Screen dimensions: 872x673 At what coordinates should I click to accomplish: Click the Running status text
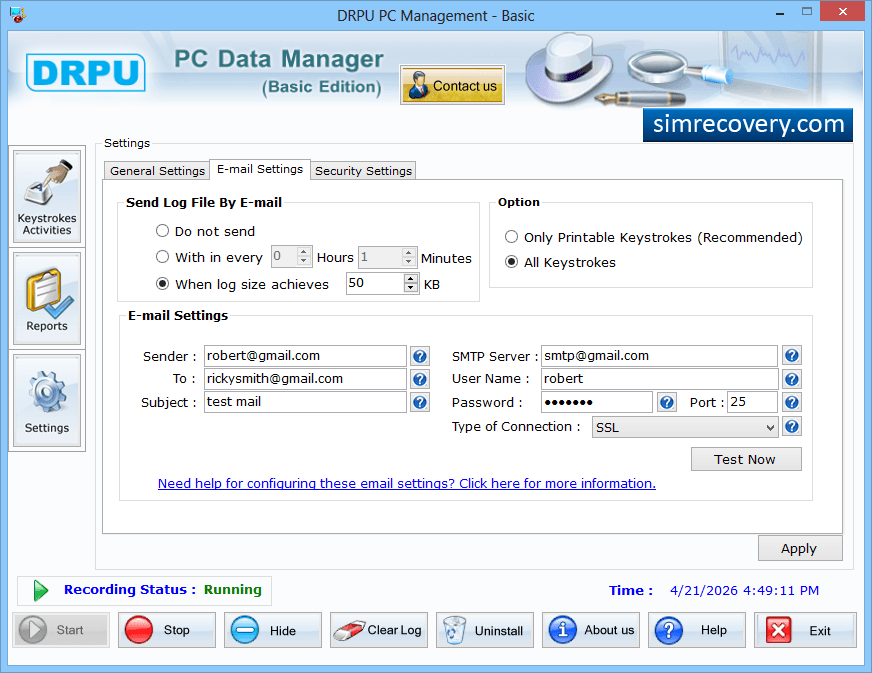click(x=232, y=590)
